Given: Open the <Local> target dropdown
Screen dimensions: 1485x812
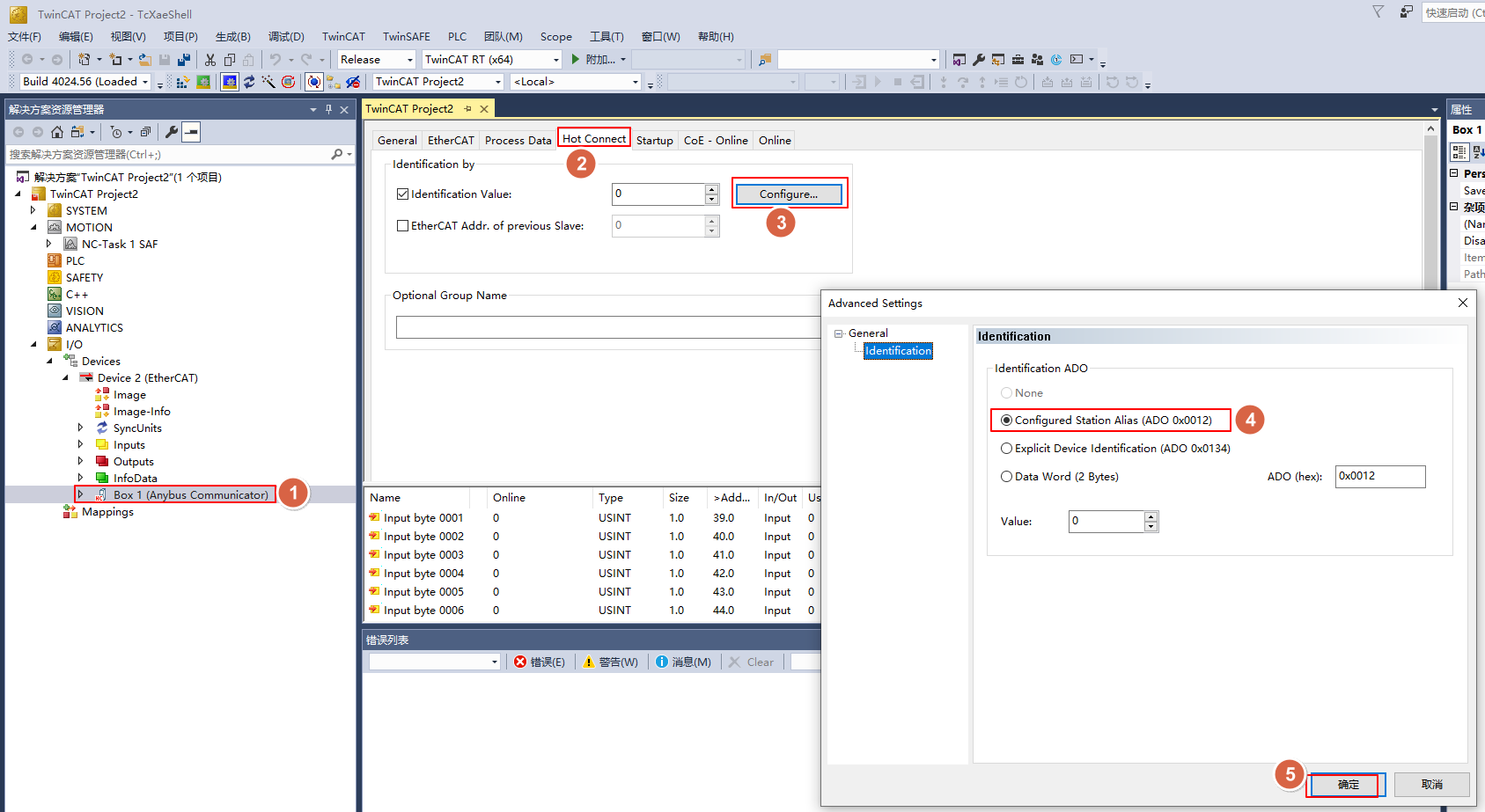Looking at the screenshot, I should point(635,82).
